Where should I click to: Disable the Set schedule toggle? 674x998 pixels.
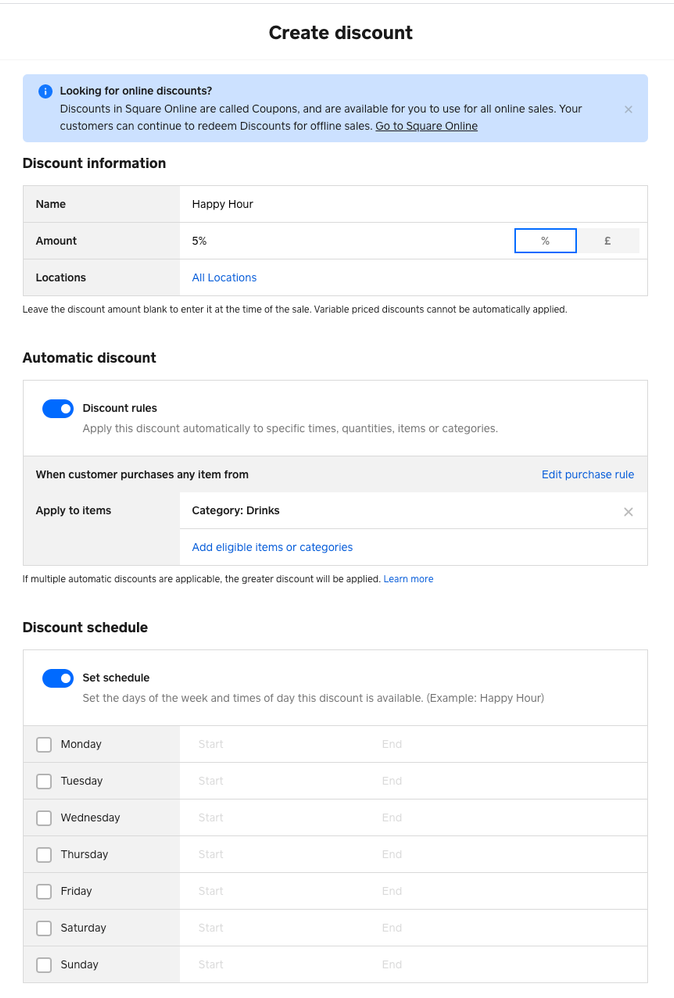click(x=58, y=678)
